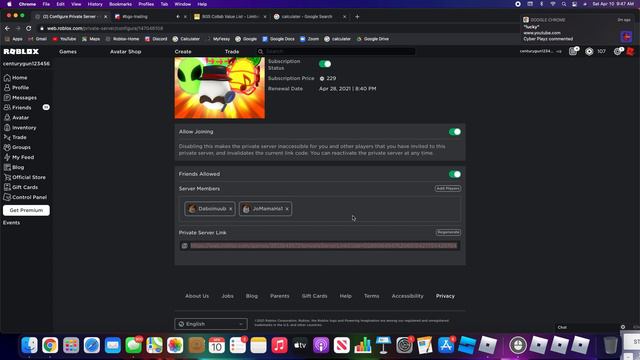Click the Roblox logo in the header
Screen dimensions: 640x360
point(21,51)
